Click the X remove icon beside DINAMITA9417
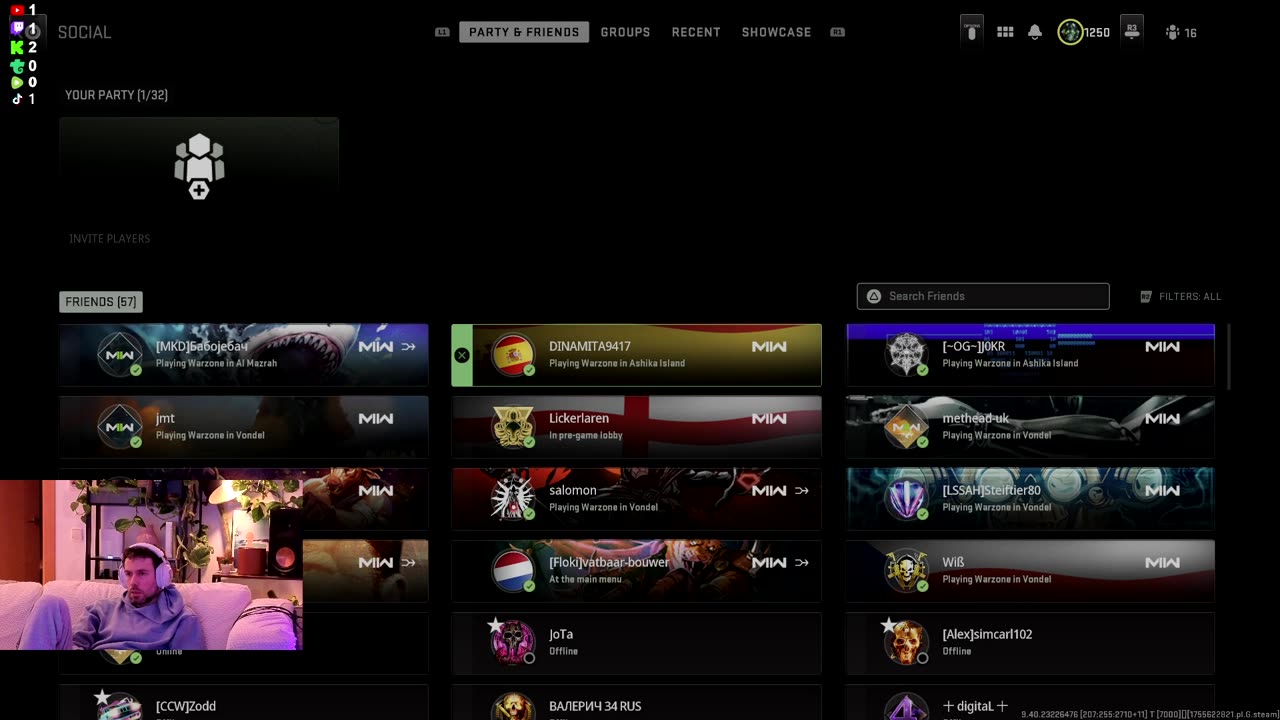 (461, 355)
